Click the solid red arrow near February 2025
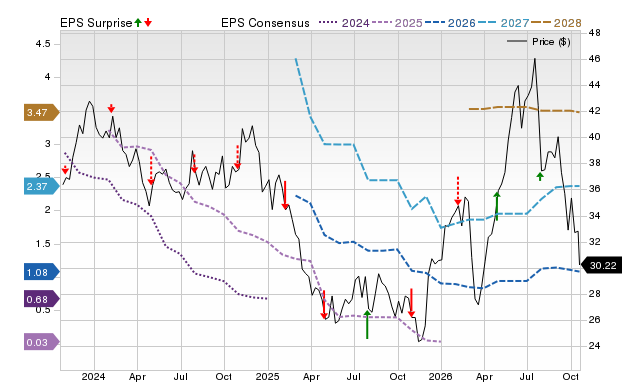 click(x=285, y=195)
